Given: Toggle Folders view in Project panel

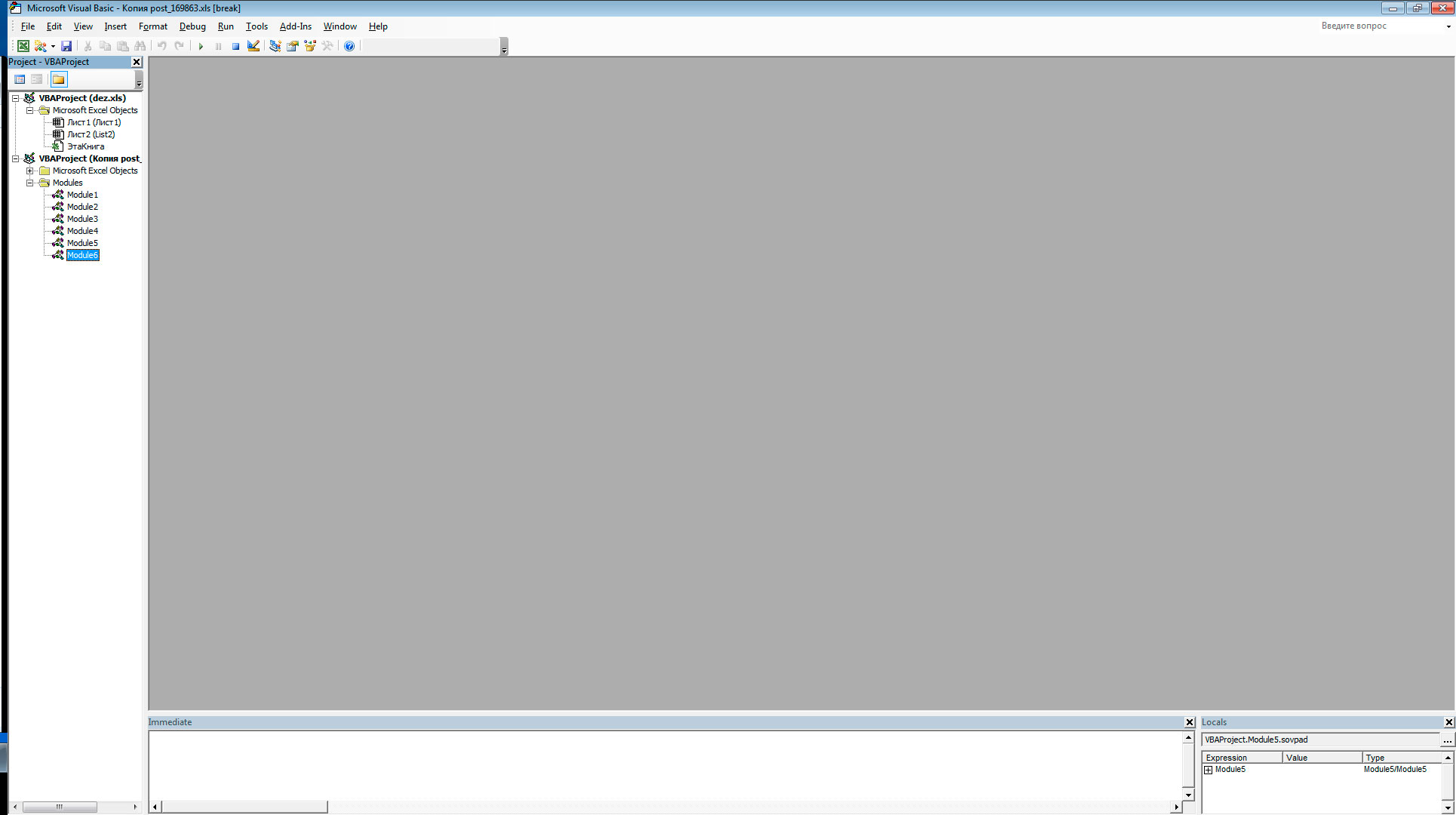Looking at the screenshot, I should [x=59, y=79].
